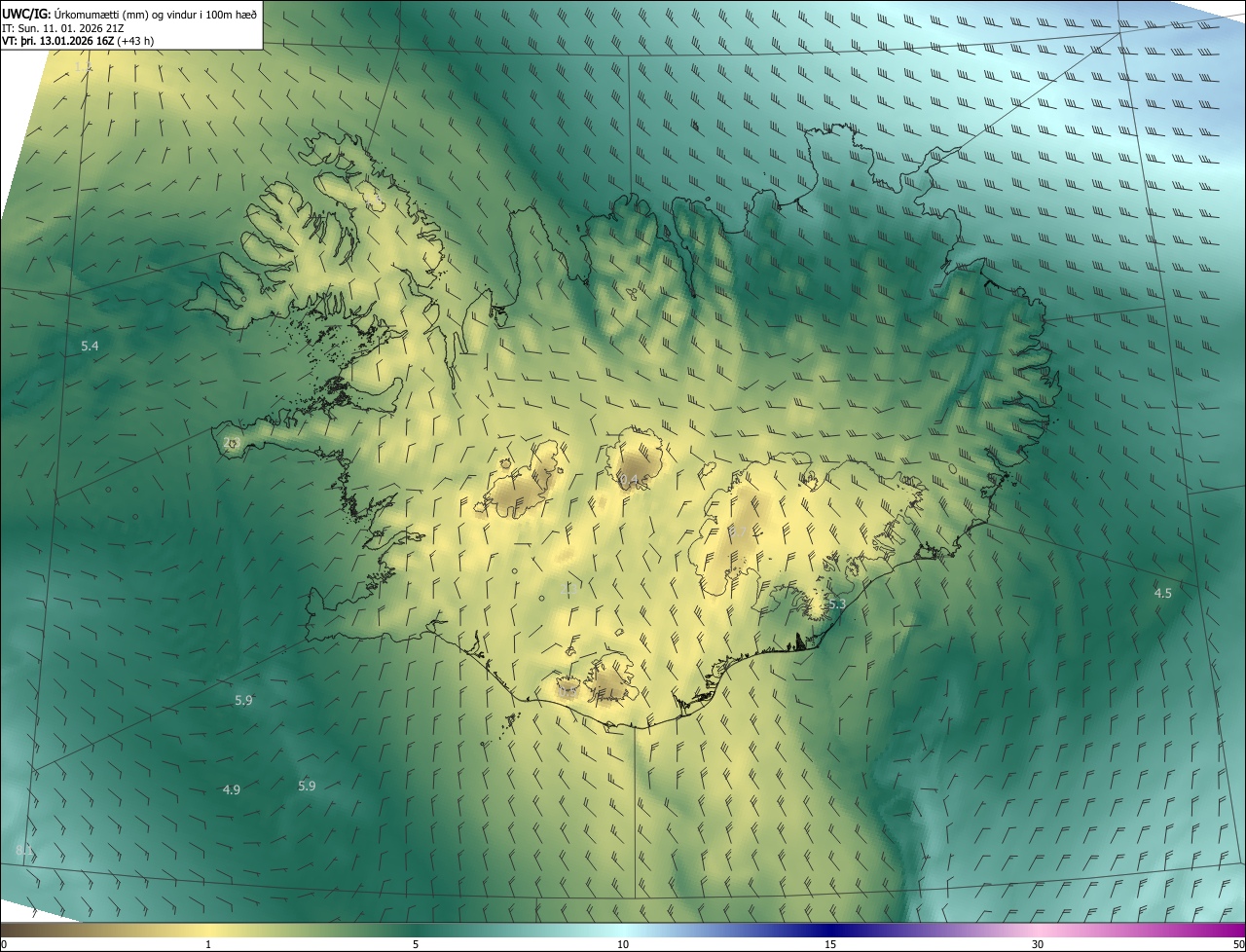Click the '5' tick on the color scale
Viewport: 1246px width, 952px height.
coord(416,945)
